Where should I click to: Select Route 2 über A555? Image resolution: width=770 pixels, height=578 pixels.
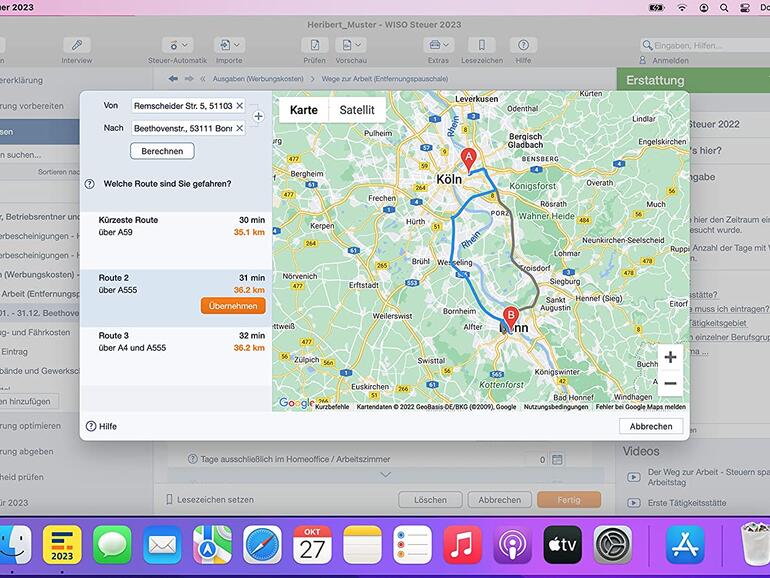tap(176, 298)
